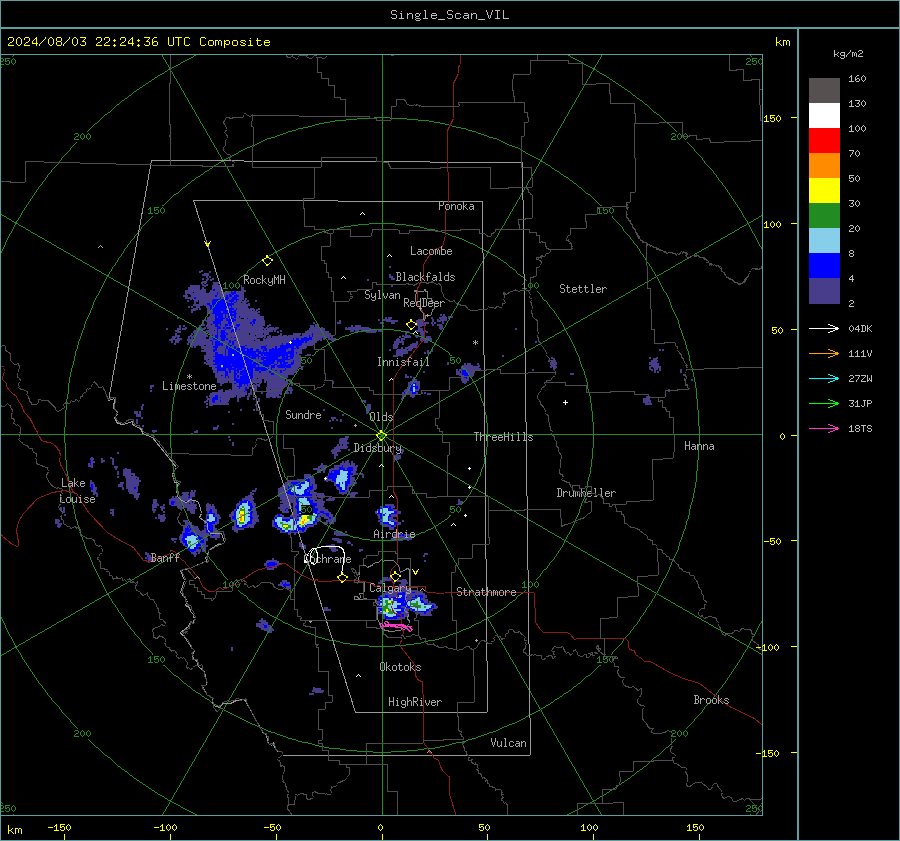
Task: Click the yellow diamond marker near RedDeer
Action: (411, 325)
